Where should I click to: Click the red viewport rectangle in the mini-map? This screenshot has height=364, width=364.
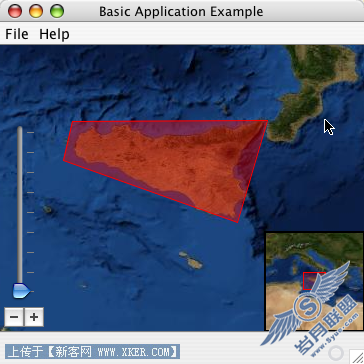point(314,281)
